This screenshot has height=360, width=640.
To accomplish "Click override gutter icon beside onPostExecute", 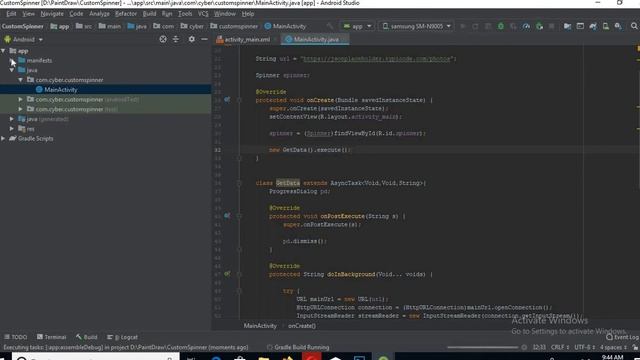I will click(227, 216).
